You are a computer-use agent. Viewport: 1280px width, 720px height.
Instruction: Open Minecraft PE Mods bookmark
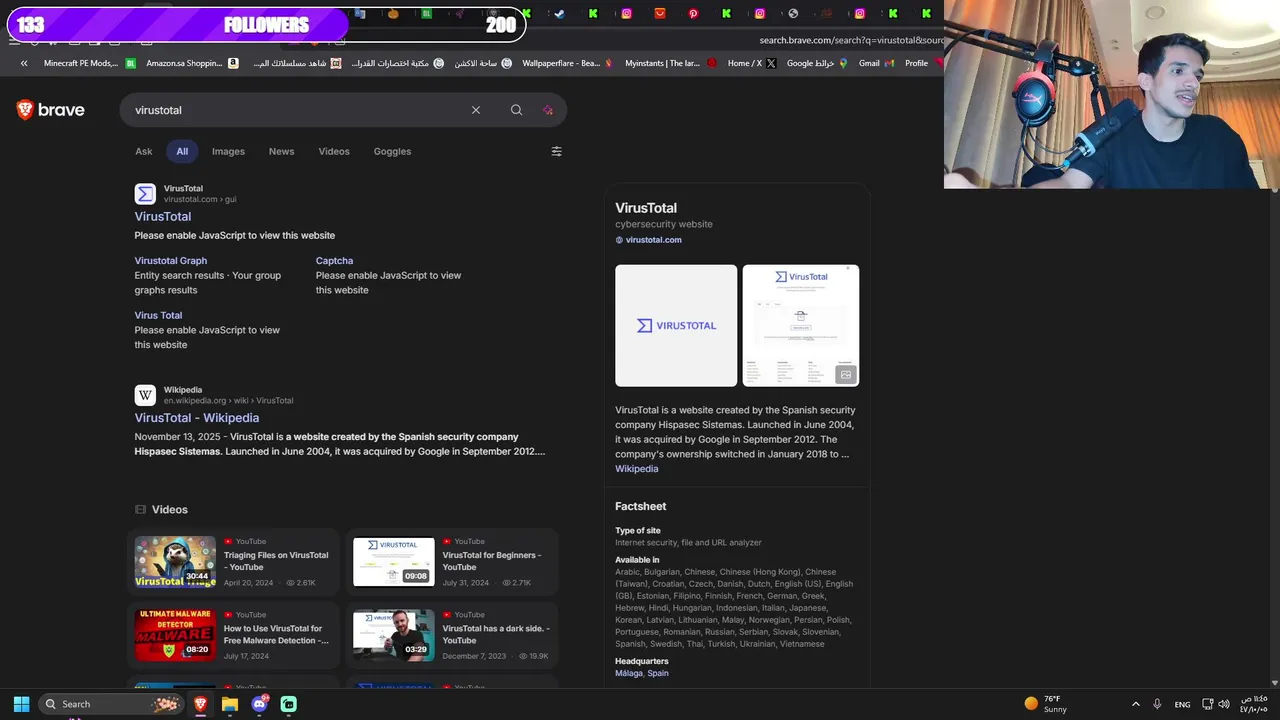point(89,63)
